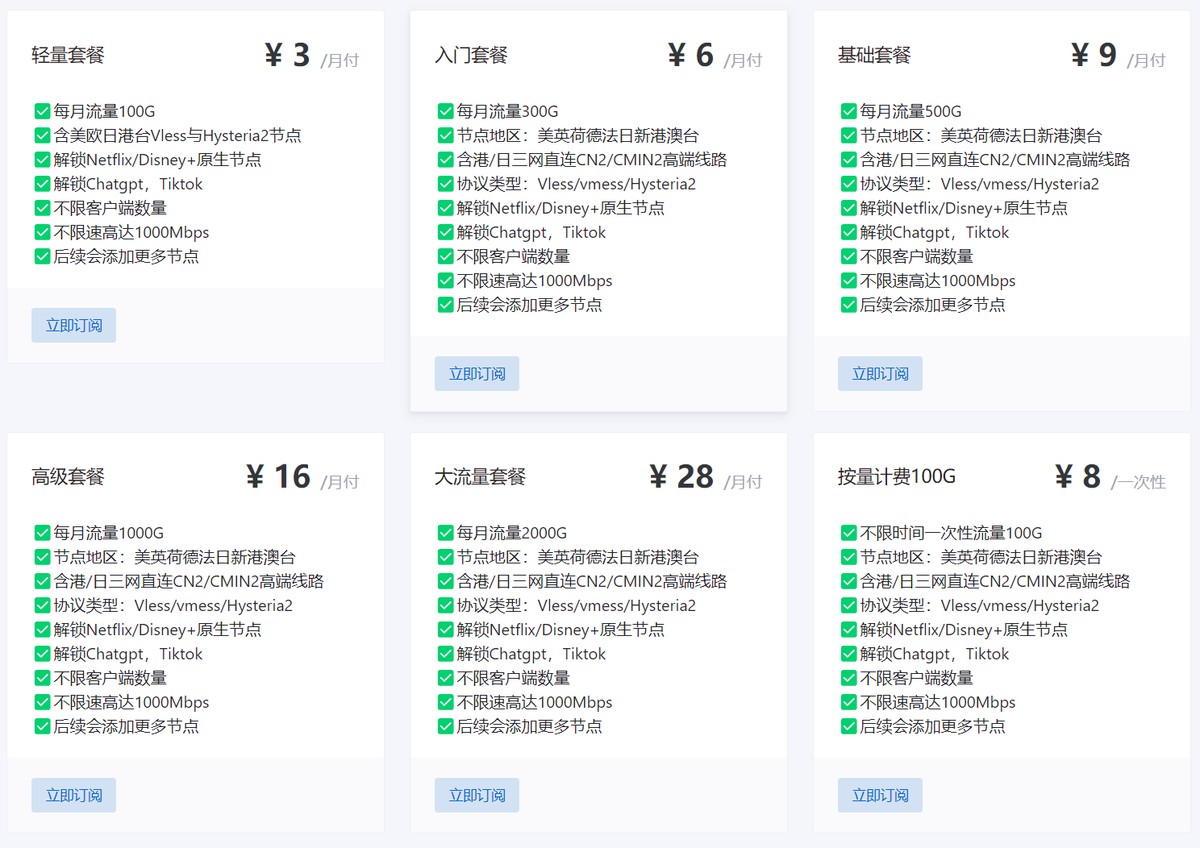Click the checkmark beside 不限速高达1000Mbps in 高级套餐
The image size is (1200, 848).
41,701
